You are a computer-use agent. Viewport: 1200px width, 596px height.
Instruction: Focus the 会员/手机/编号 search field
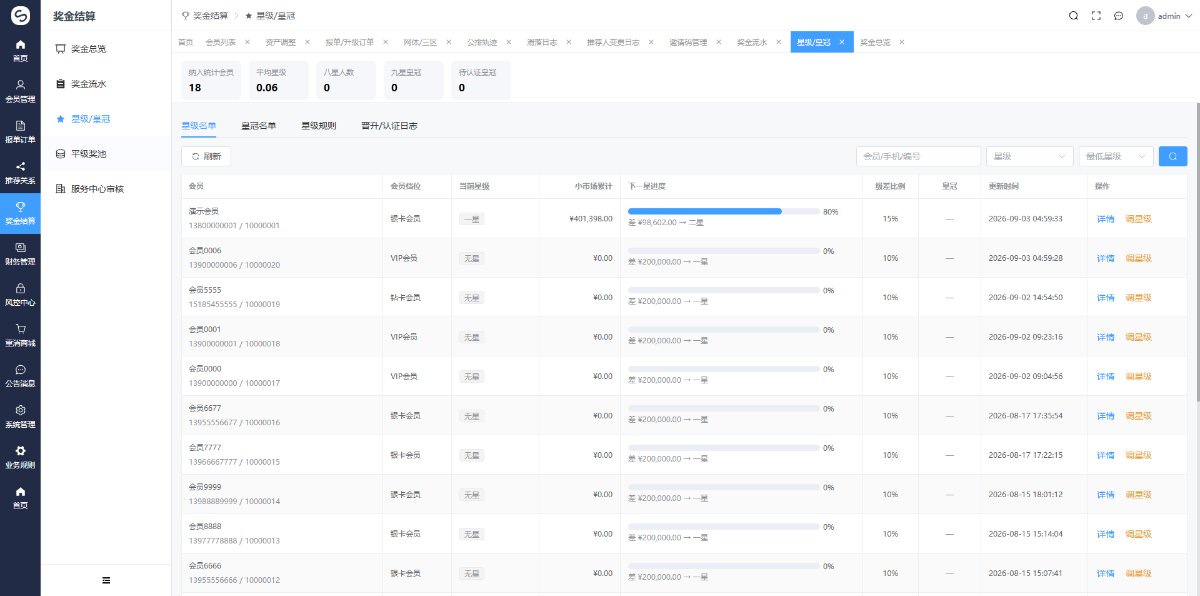(918, 156)
